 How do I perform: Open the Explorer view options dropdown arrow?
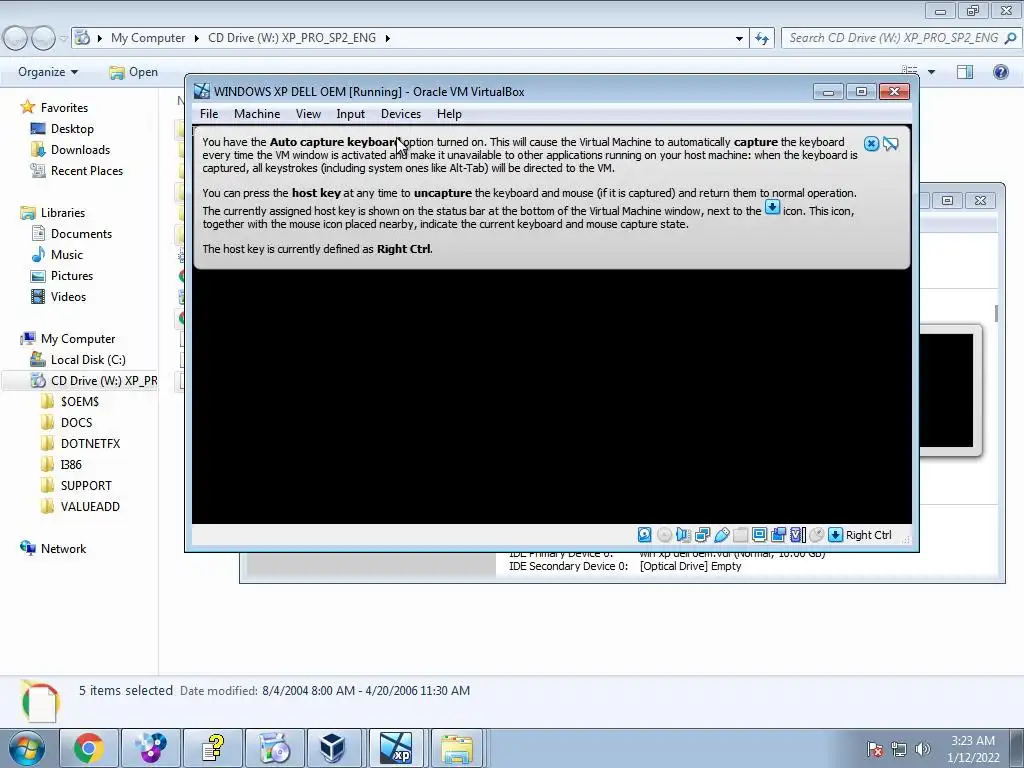click(x=931, y=72)
